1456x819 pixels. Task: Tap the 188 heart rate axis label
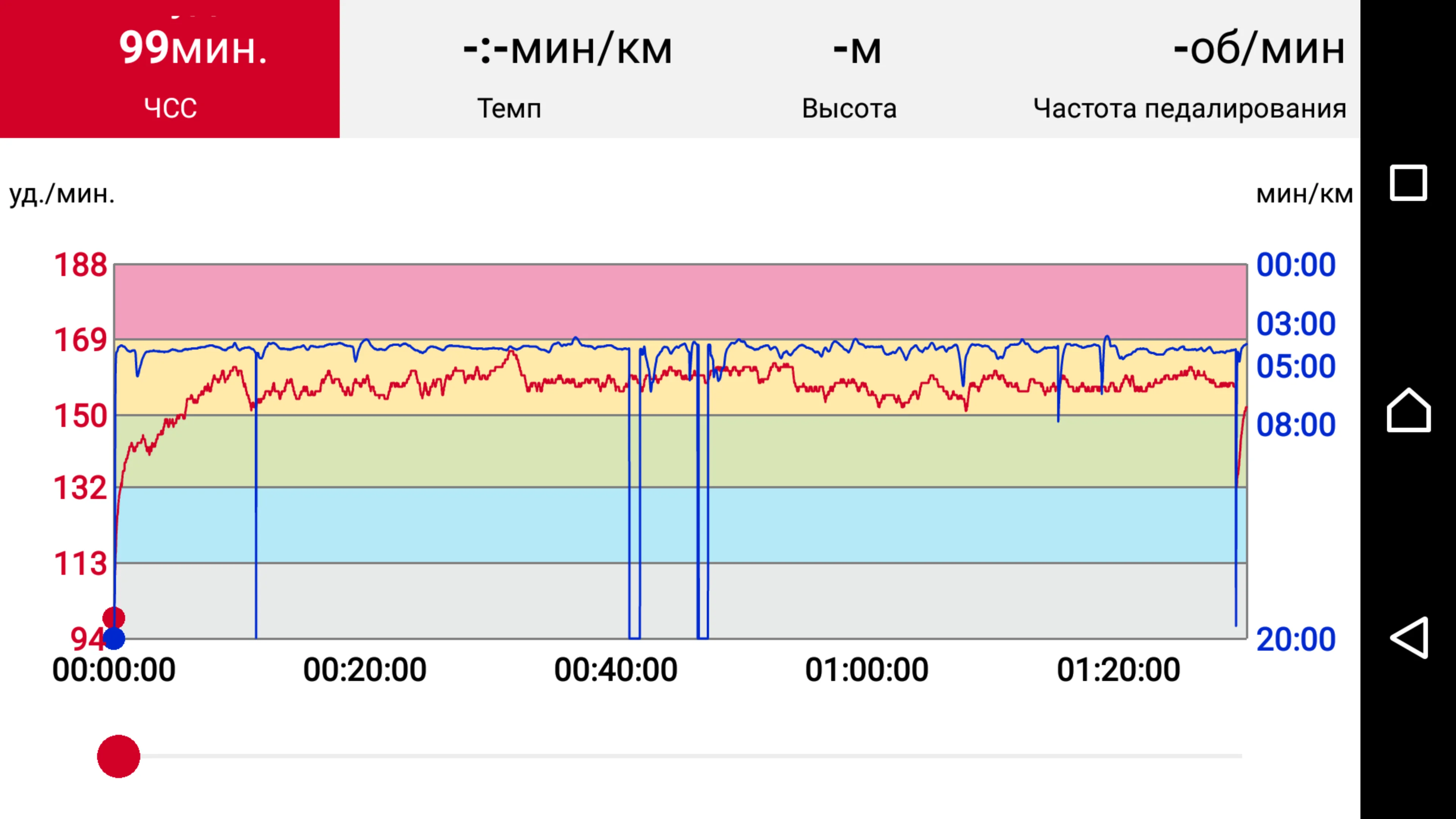pos(80,265)
